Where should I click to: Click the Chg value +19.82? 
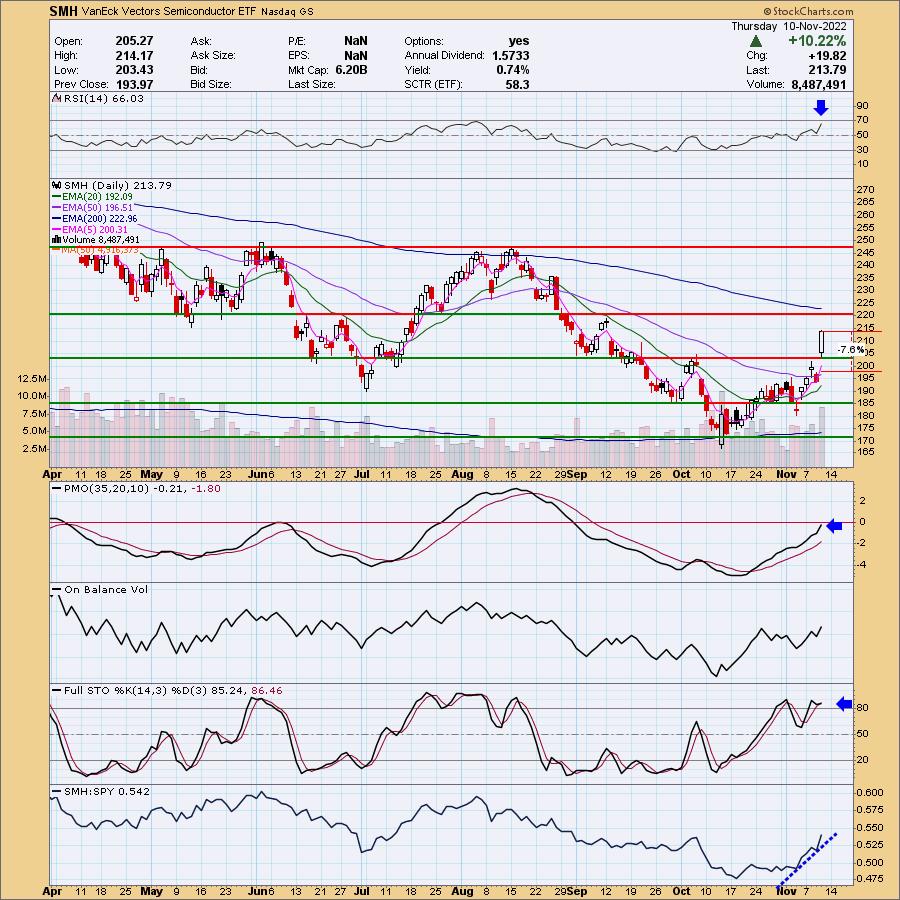tap(827, 56)
